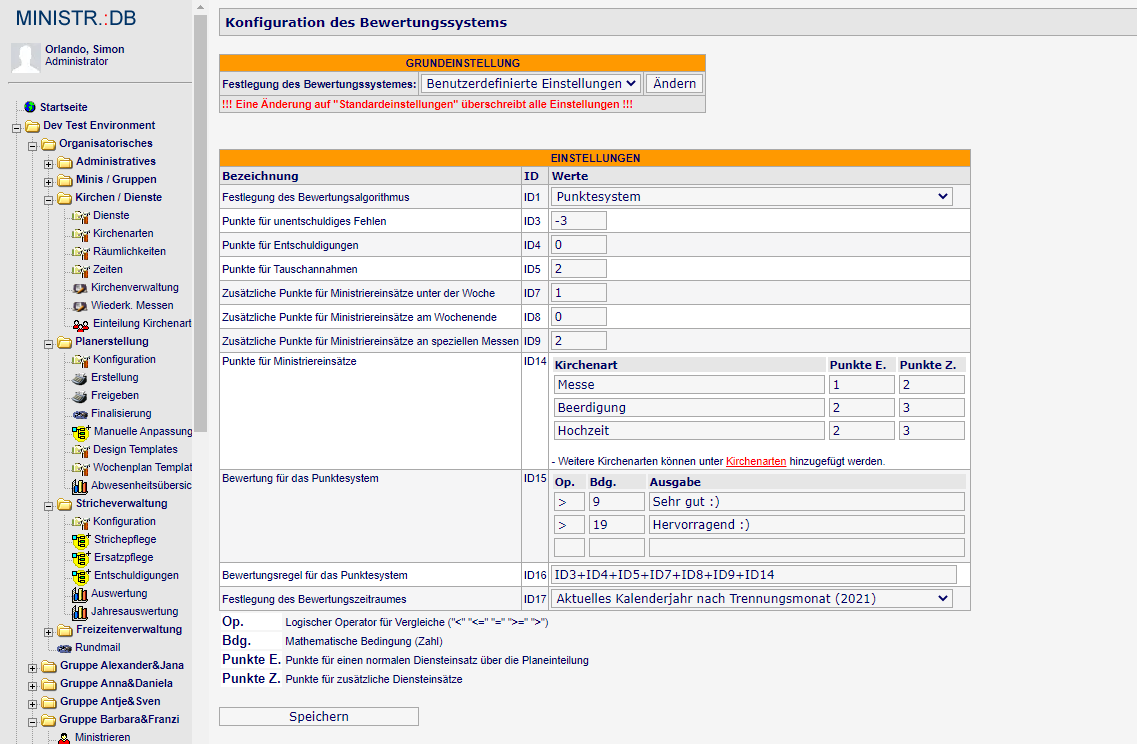Click the Wochenplan Templat icon
The height and width of the screenshot is (744, 1137).
(x=80, y=468)
